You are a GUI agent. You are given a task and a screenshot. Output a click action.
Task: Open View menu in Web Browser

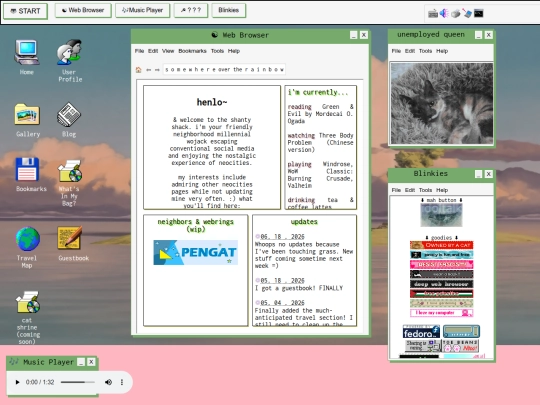coord(168,51)
